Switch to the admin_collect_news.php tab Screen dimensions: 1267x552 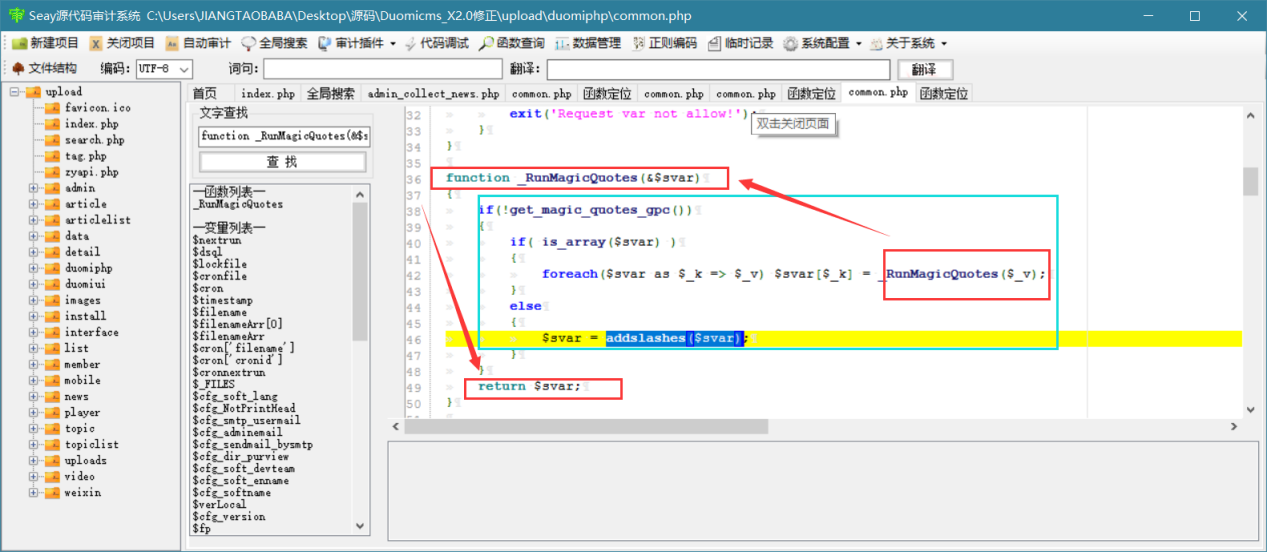pos(433,93)
